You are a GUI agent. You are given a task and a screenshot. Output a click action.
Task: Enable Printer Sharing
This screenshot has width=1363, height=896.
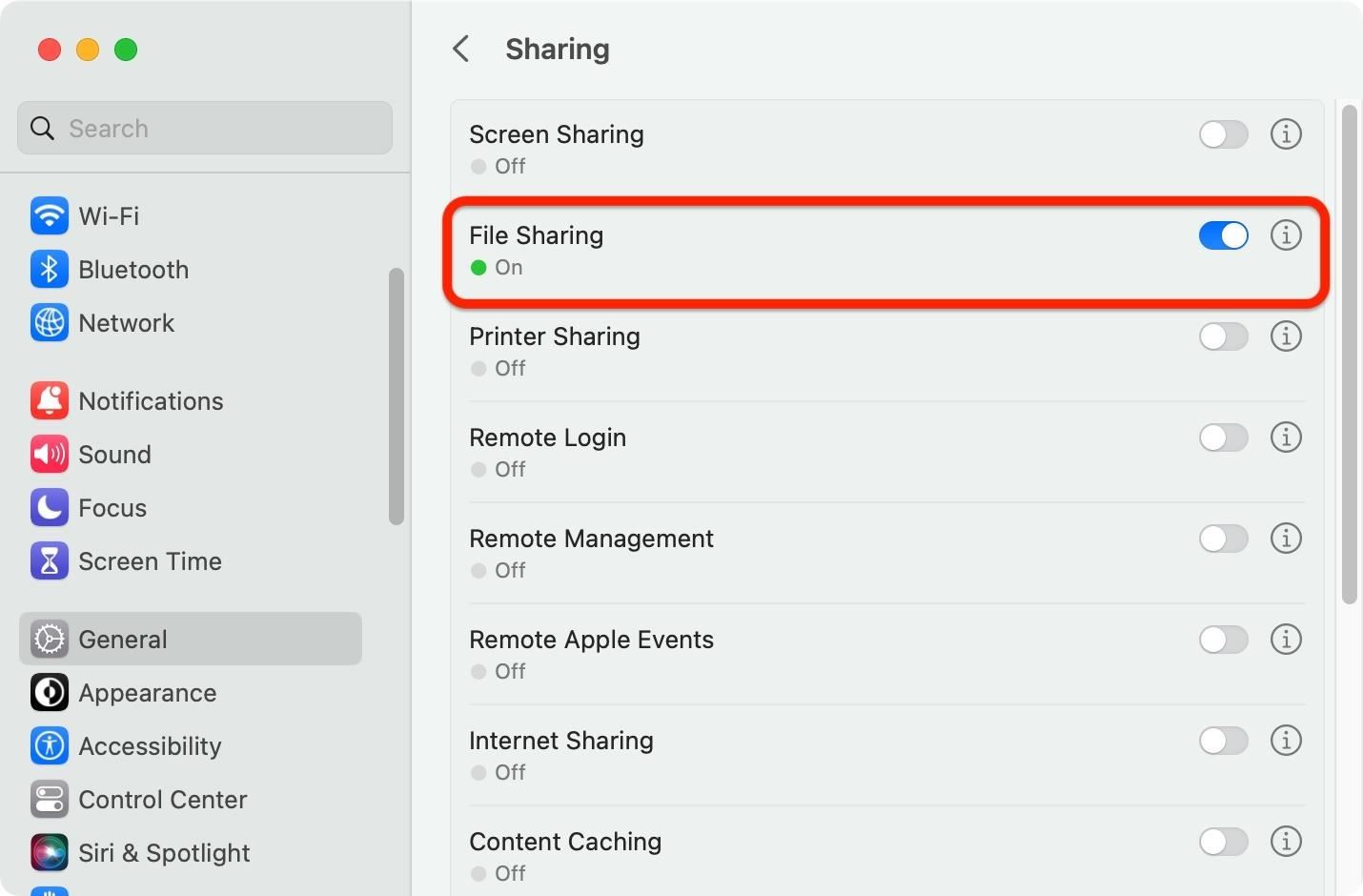point(1223,336)
